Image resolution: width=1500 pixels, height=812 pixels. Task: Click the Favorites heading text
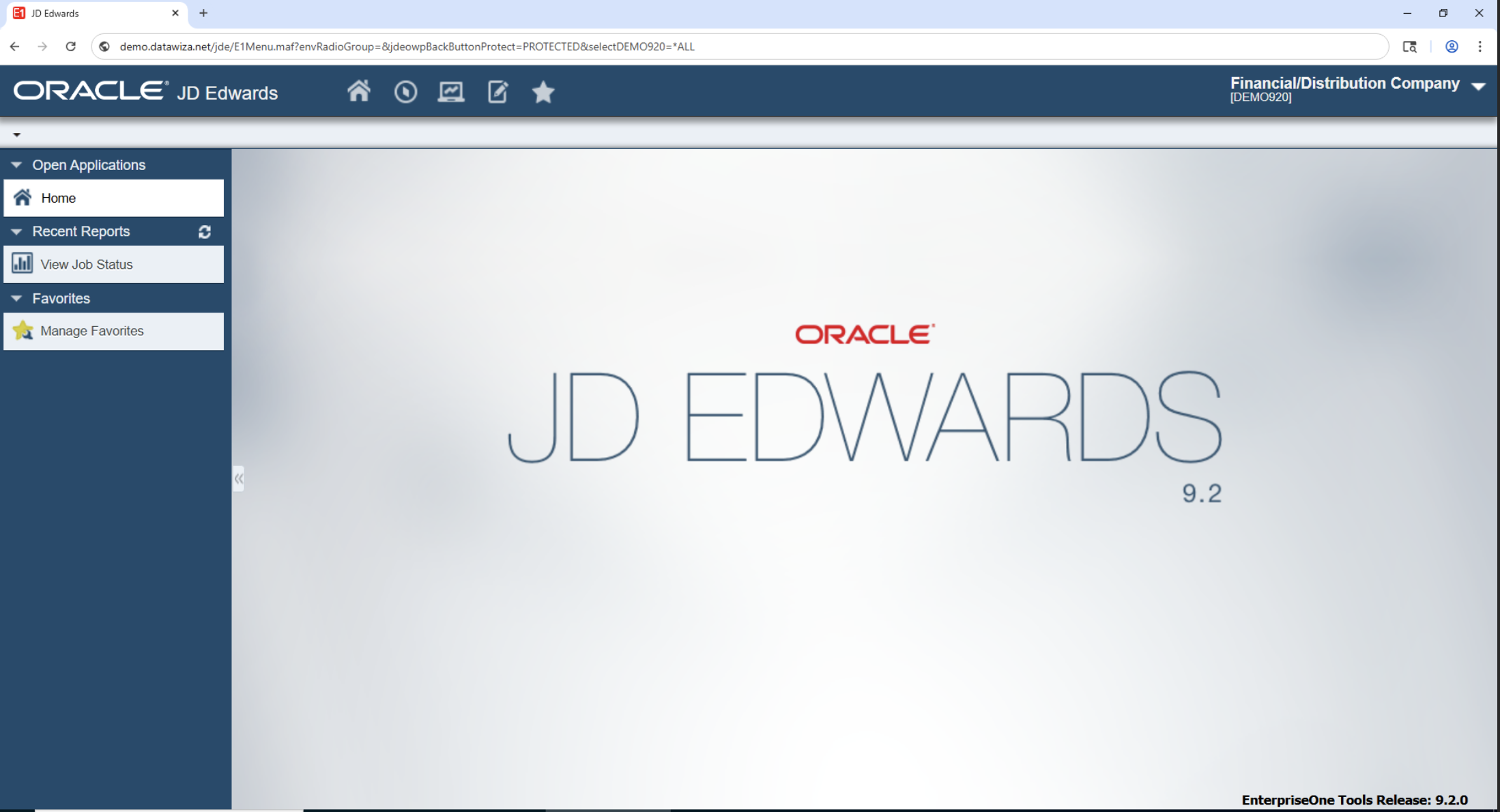[61, 298]
